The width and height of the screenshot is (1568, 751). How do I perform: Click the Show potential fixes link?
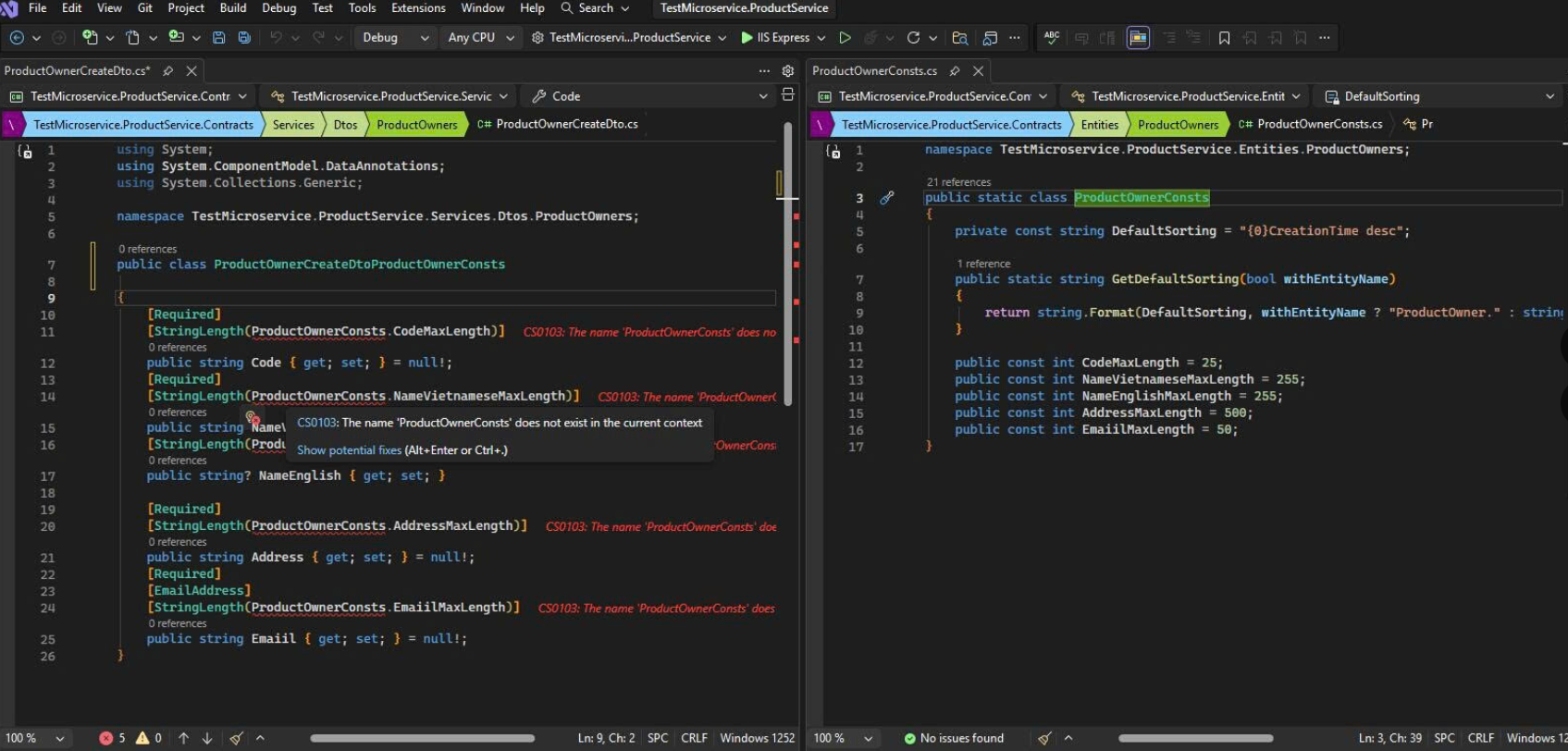pos(349,450)
